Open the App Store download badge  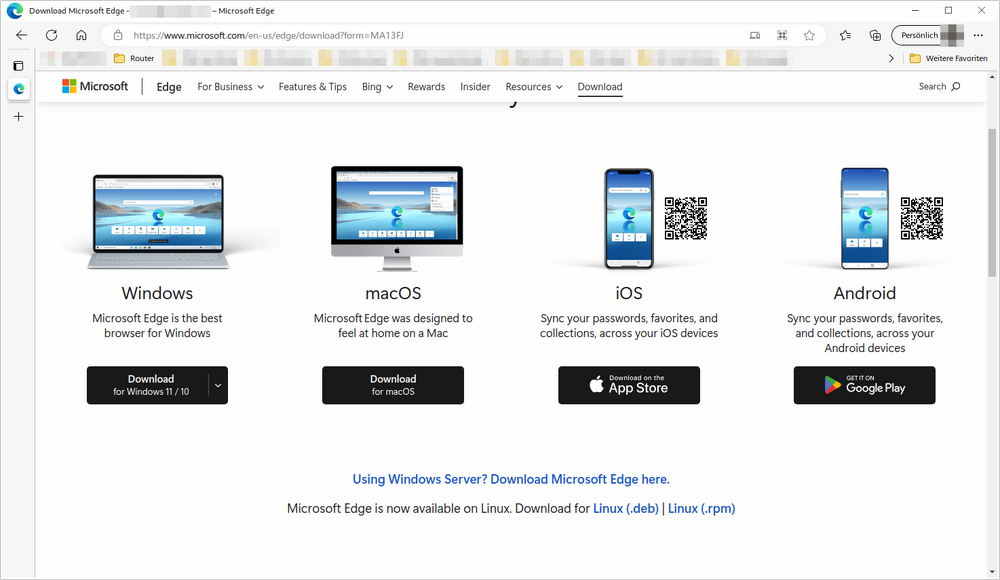629,385
